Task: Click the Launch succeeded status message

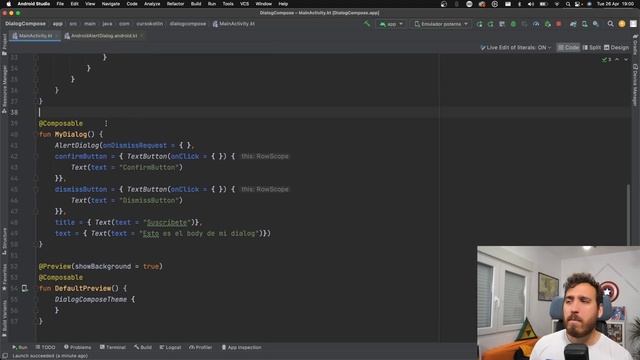Action: [x=50, y=356]
